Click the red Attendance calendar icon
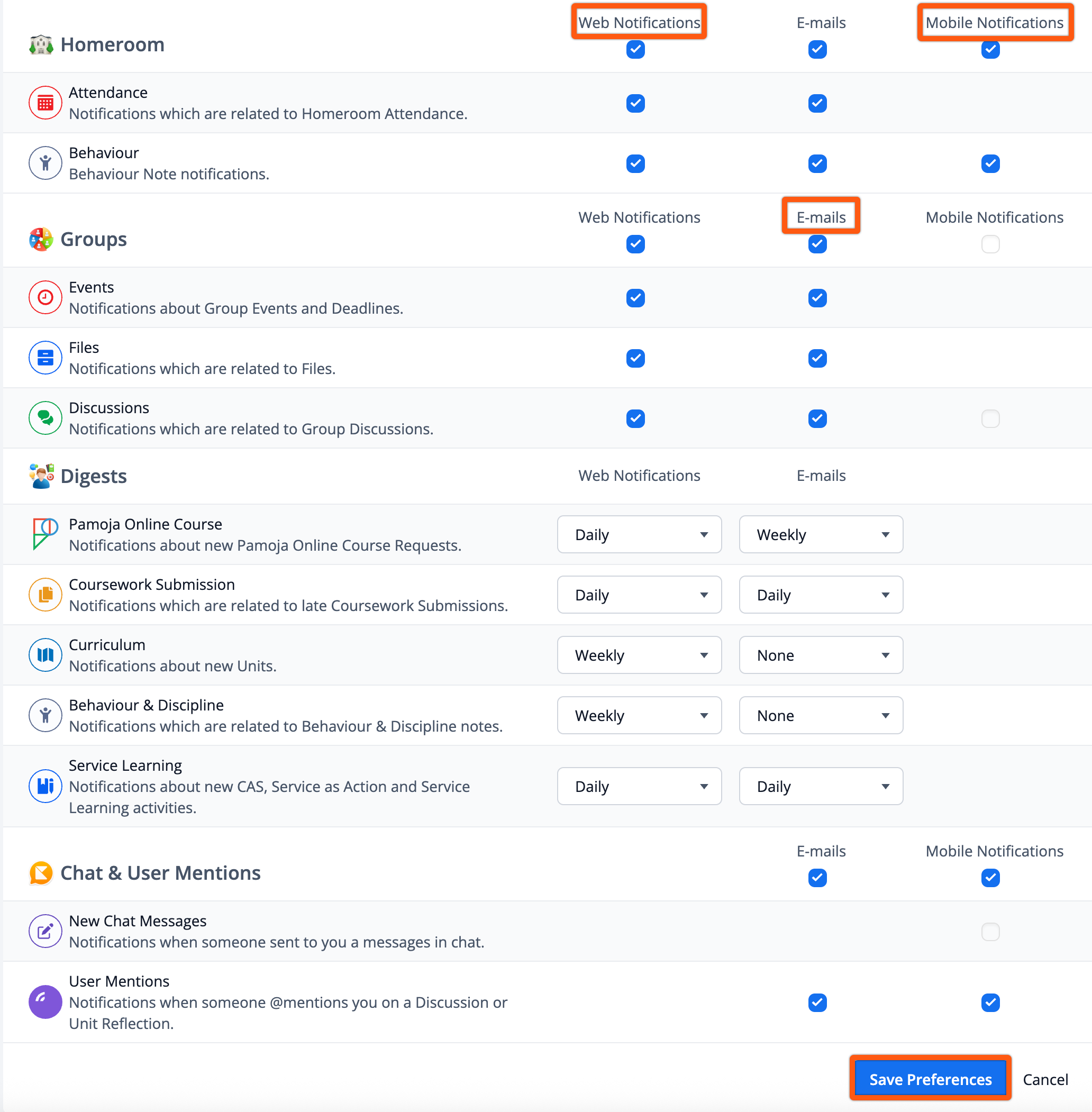1092x1112 pixels. tap(46, 103)
